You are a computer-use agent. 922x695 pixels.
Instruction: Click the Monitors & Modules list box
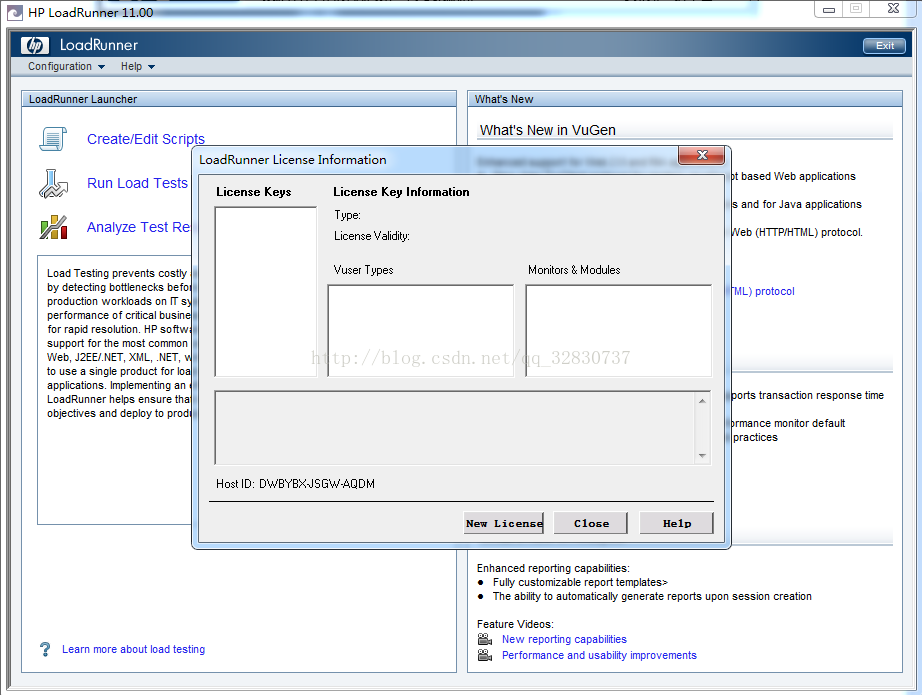[619, 331]
